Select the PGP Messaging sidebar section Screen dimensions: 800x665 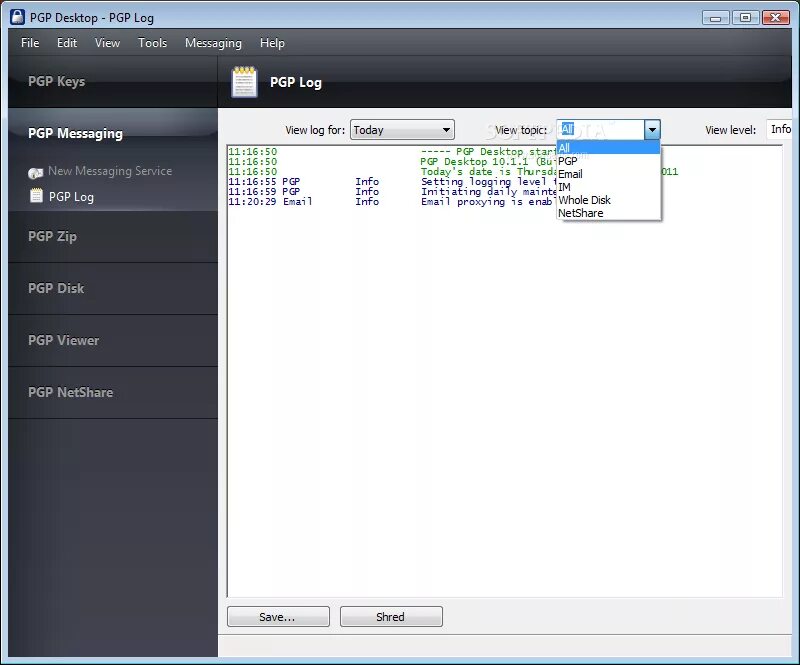(113, 133)
